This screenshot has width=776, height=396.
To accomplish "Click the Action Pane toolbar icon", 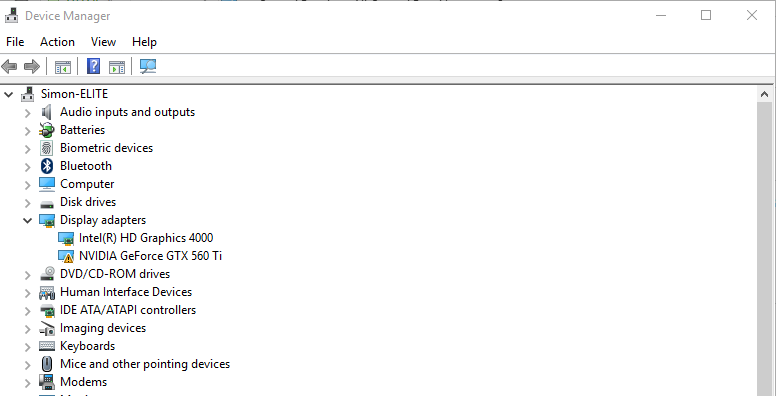I will coord(117,67).
